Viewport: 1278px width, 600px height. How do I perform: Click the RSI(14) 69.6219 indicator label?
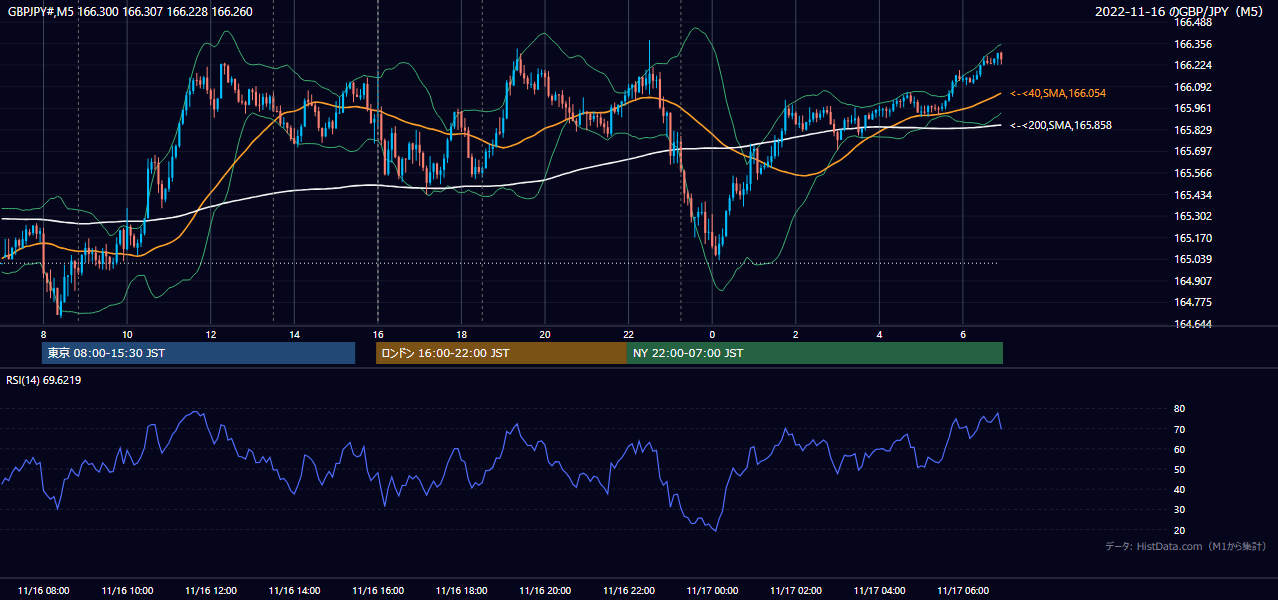point(44,381)
